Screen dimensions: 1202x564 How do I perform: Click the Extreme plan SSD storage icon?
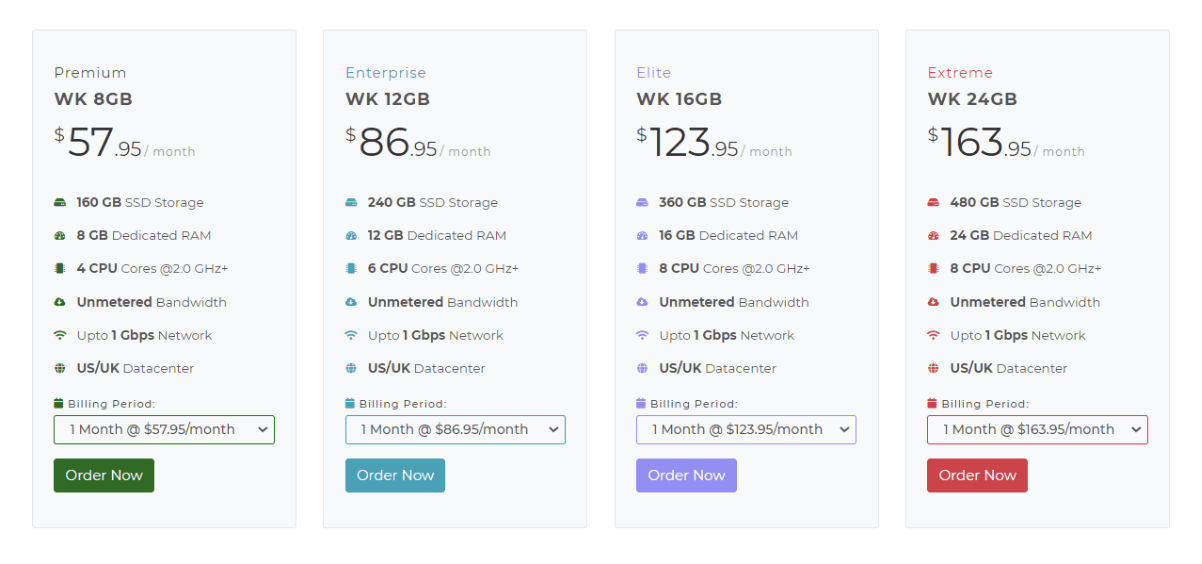pyautogui.click(x=933, y=203)
